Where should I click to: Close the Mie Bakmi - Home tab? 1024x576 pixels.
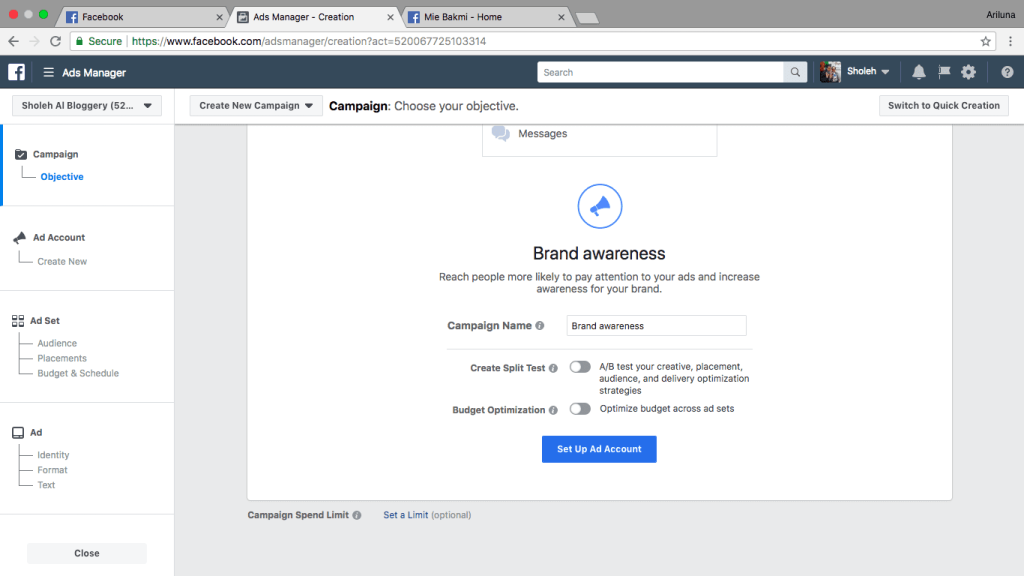[x=561, y=18]
